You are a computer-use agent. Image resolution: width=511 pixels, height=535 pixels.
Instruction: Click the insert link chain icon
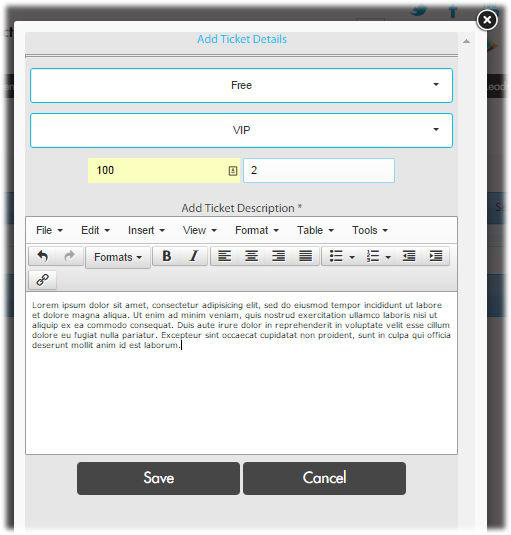pyautogui.click(x=42, y=280)
